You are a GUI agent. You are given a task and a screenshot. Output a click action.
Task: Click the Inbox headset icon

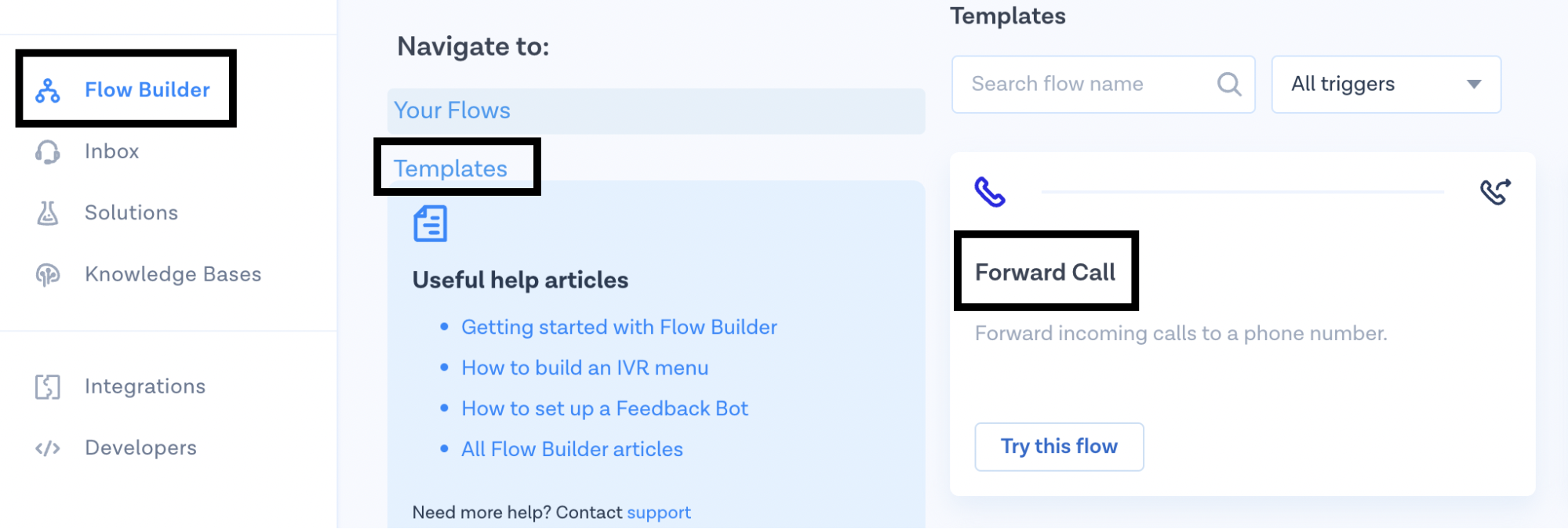[48, 152]
